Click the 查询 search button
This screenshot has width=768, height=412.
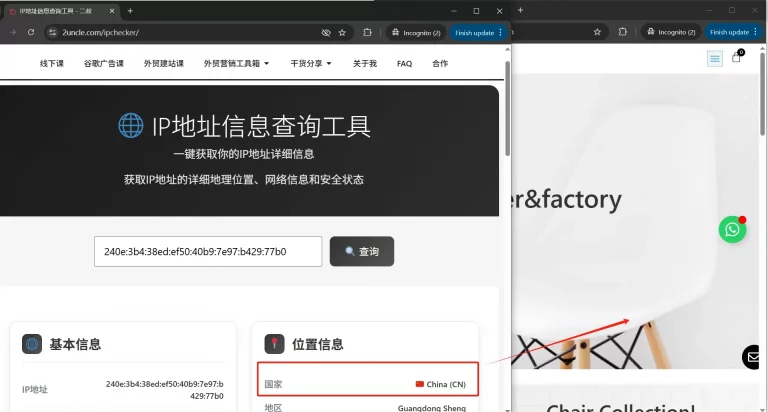[362, 251]
